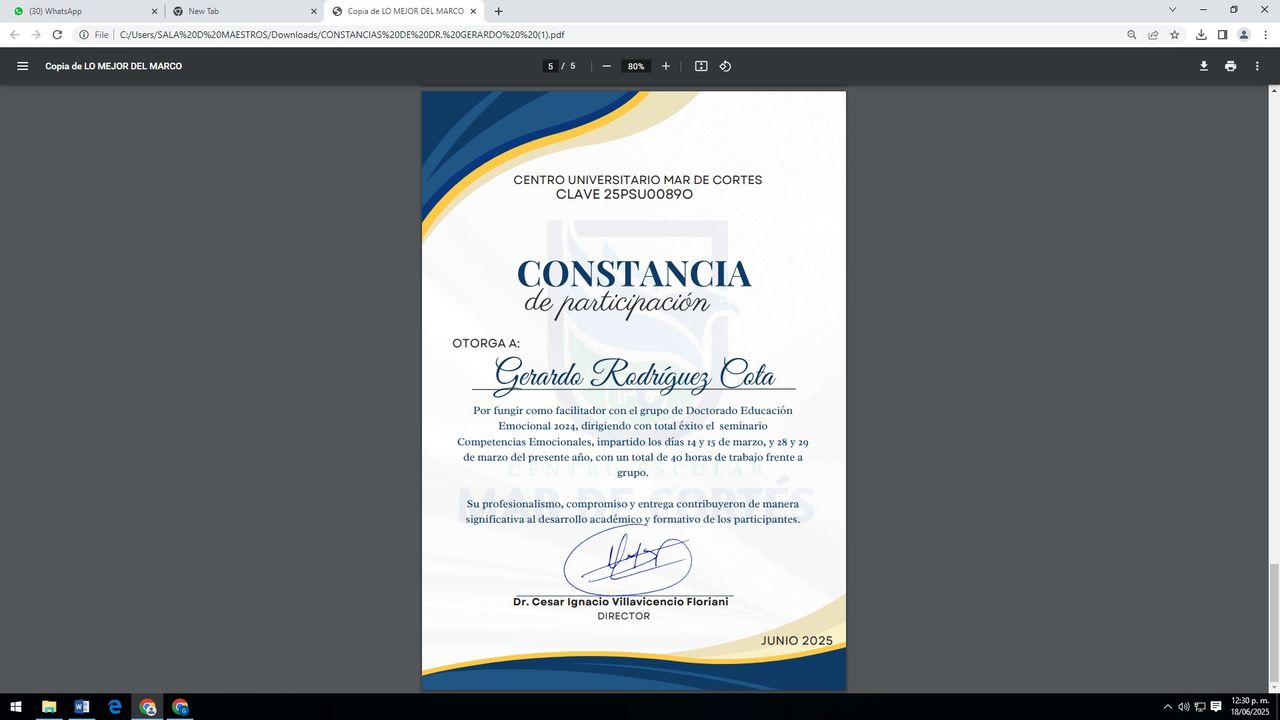
Task: Click the fit to page icon
Action: 701,66
